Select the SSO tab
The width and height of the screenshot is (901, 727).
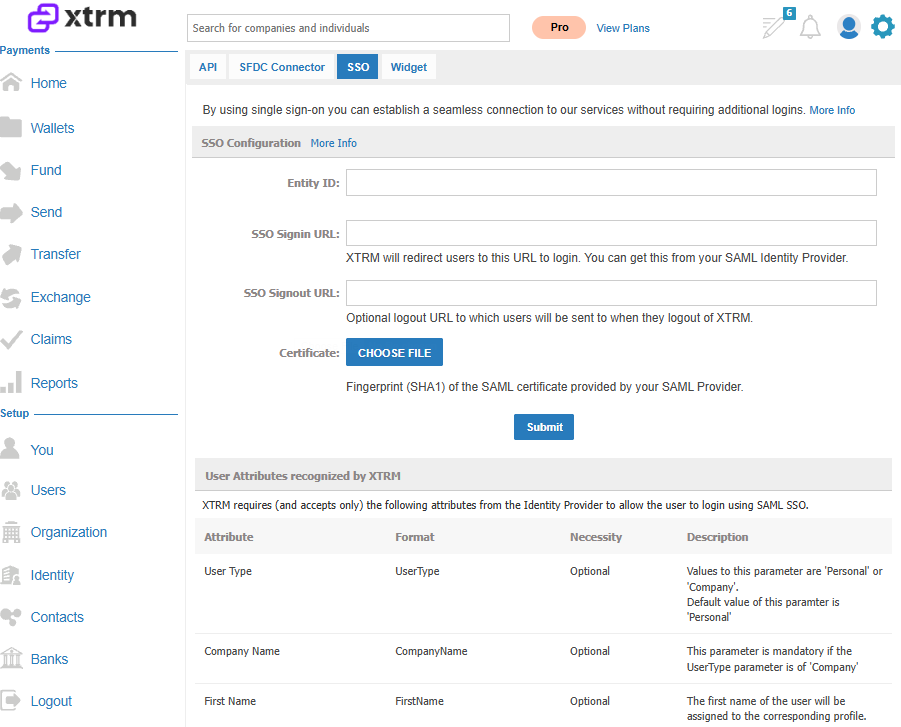click(357, 67)
